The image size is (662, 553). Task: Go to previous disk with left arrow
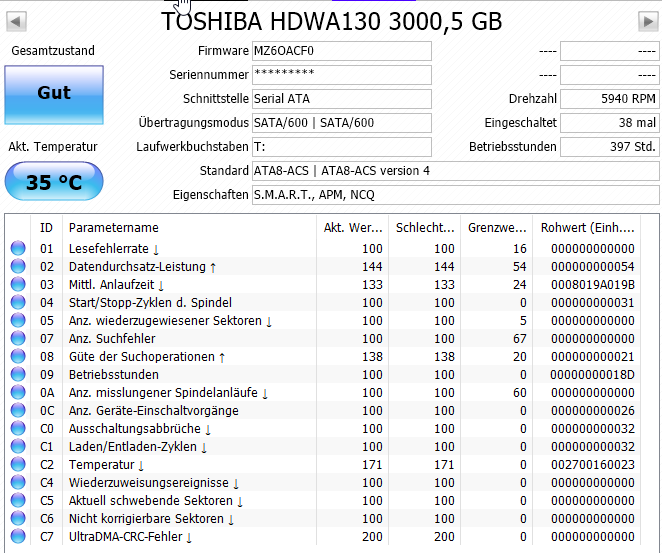pyautogui.click(x=16, y=21)
